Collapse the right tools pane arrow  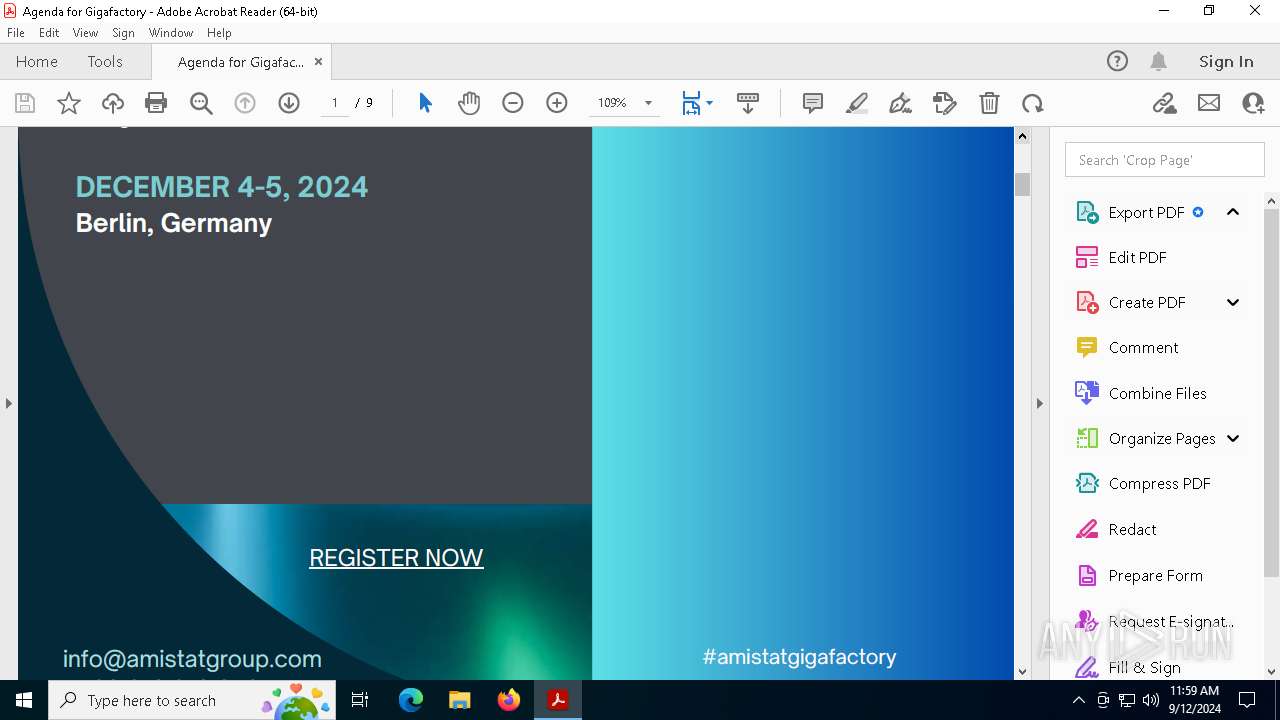click(x=1040, y=403)
